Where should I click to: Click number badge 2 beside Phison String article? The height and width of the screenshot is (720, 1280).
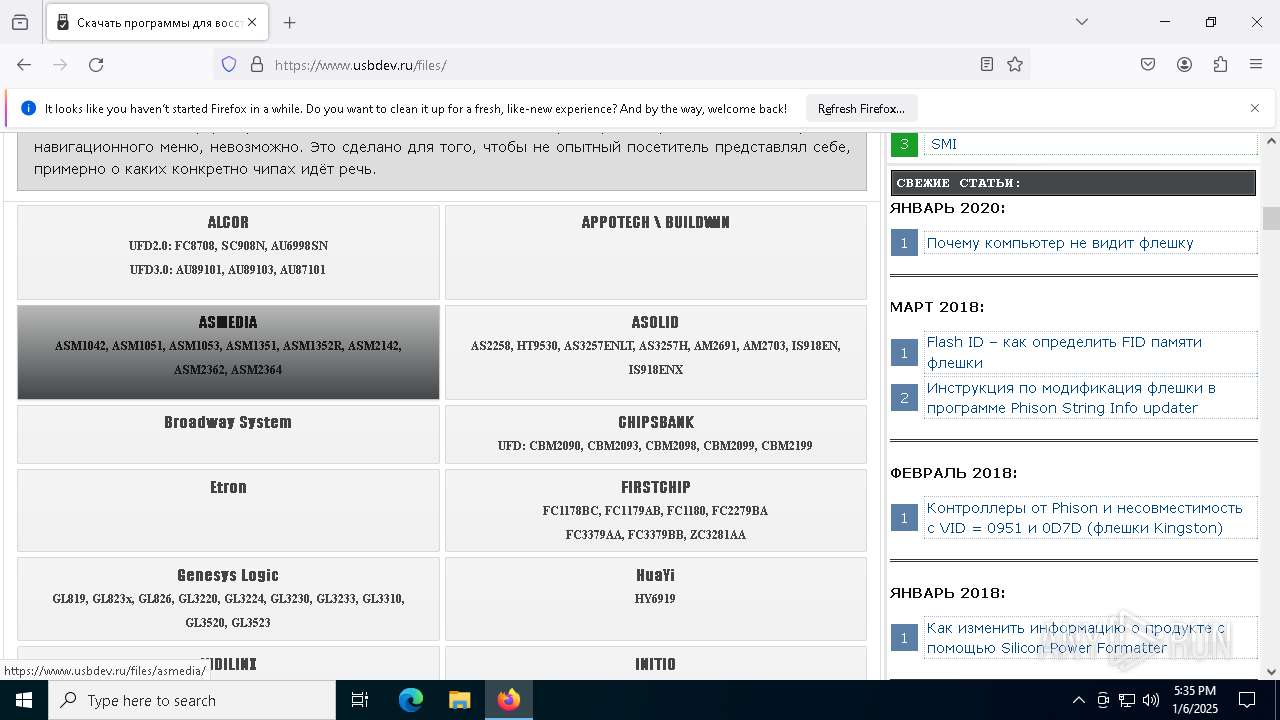(x=904, y=398)
